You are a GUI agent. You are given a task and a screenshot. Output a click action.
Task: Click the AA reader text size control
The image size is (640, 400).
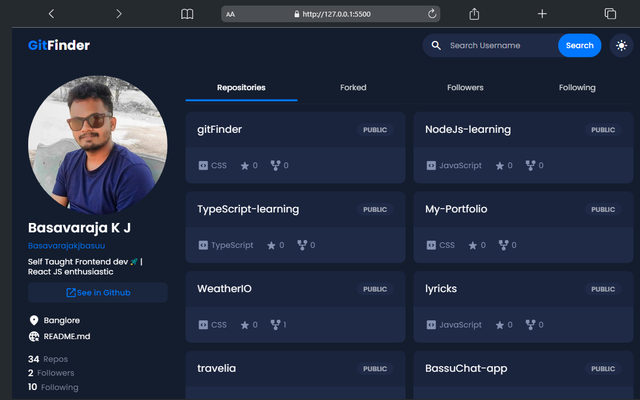(231, 14)
